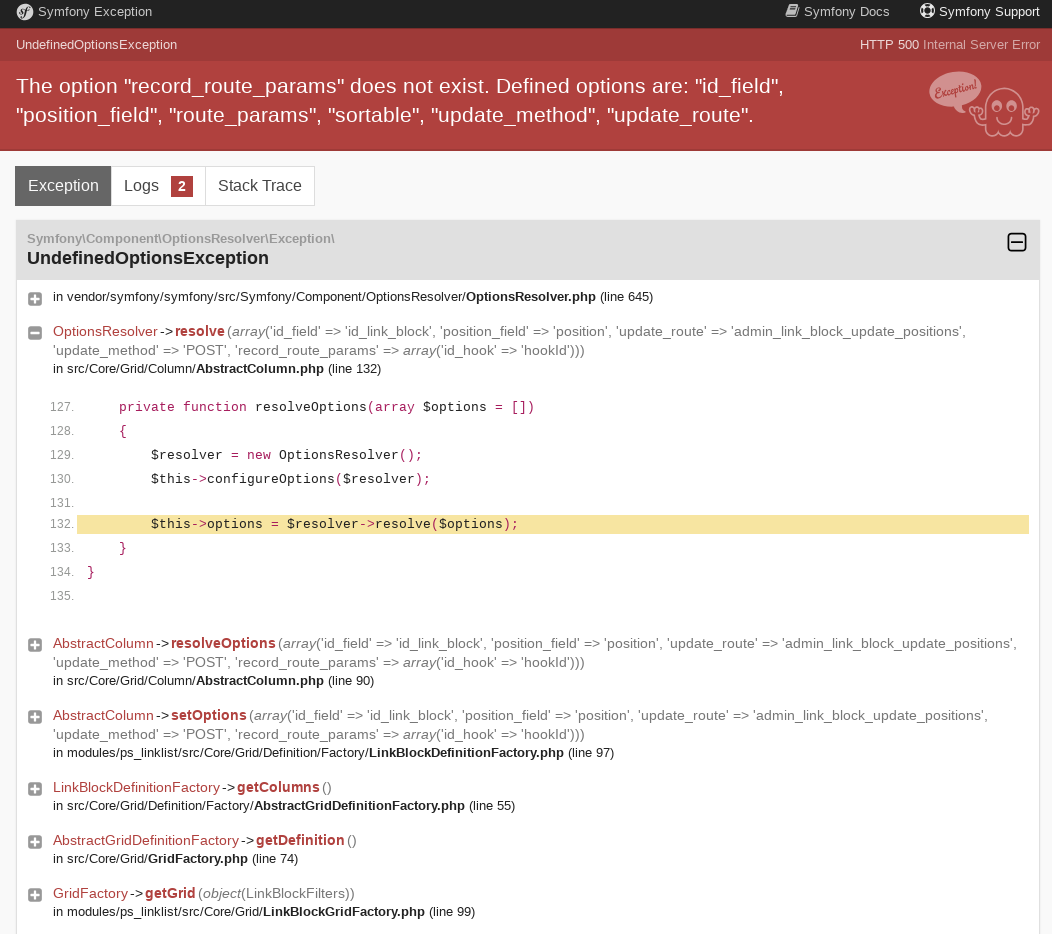Click the main error message about record_route_params
Screen dimensions: 1052x934
pos(400,101)
